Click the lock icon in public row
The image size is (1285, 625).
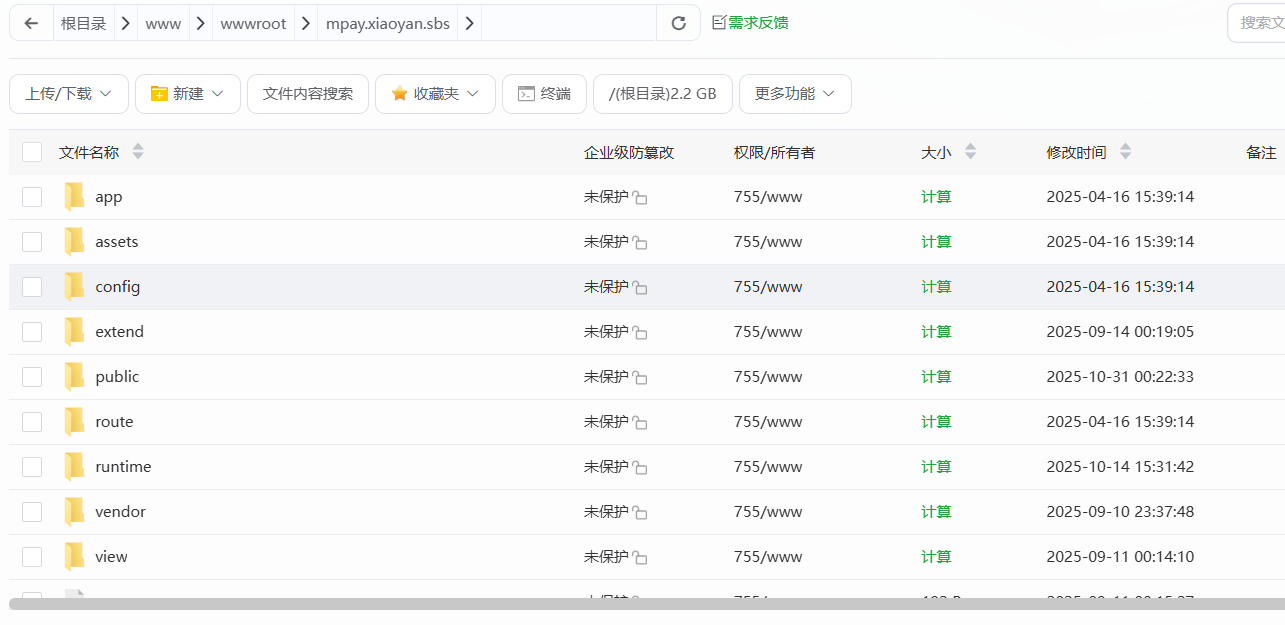[x=640, y=378]
